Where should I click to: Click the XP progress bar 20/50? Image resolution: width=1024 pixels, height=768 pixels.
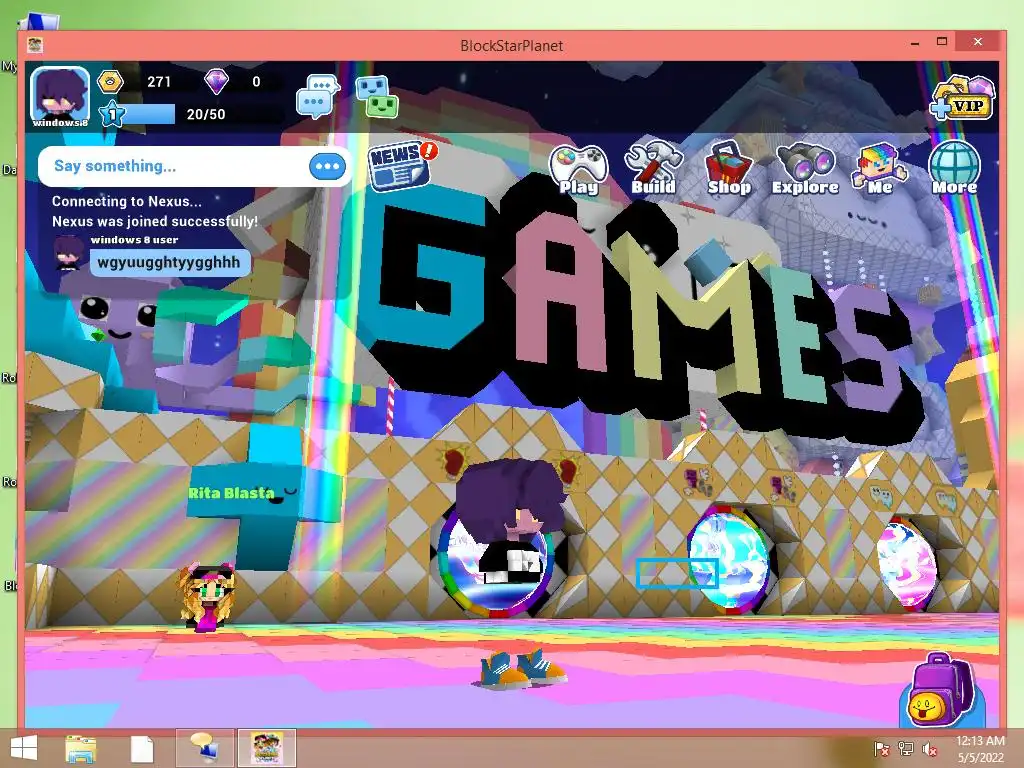192,114
